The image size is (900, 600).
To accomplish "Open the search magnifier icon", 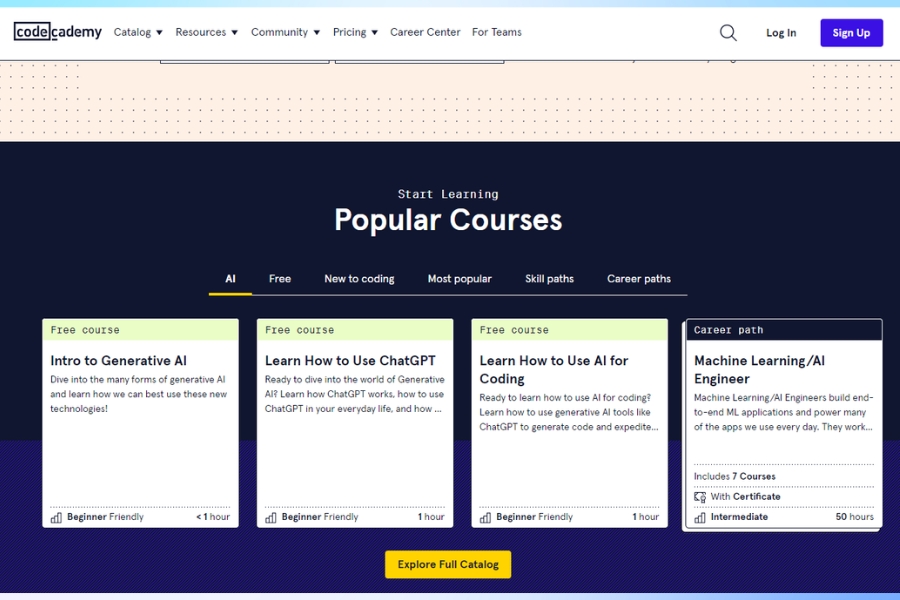I will click(728, 33).
